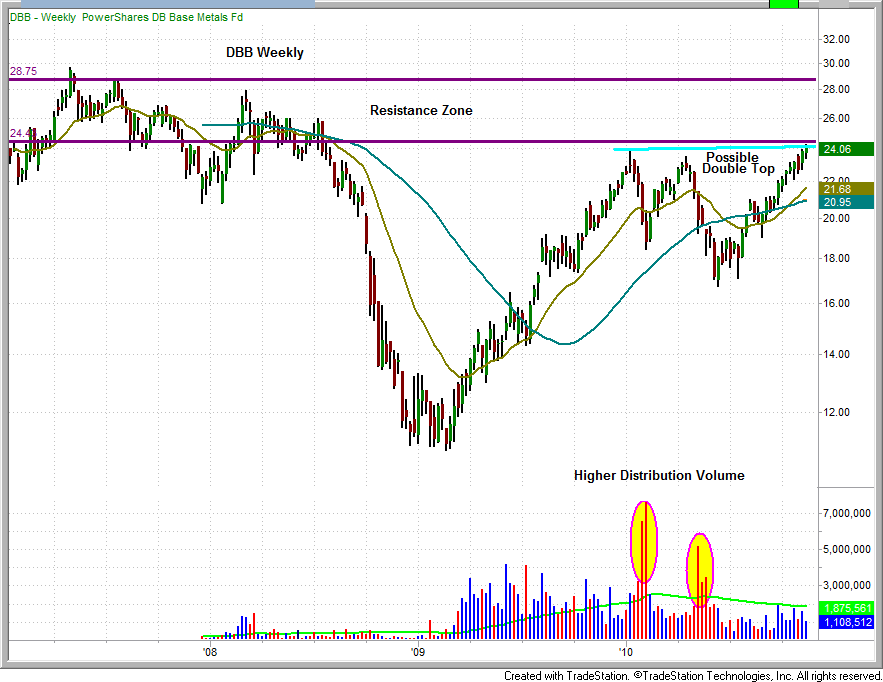Image resolution: width=883 pixels, height=682 pixels.
Task: Click the DBB symbol in chart header
Action: pyautogui.click(x=18, y=17)
